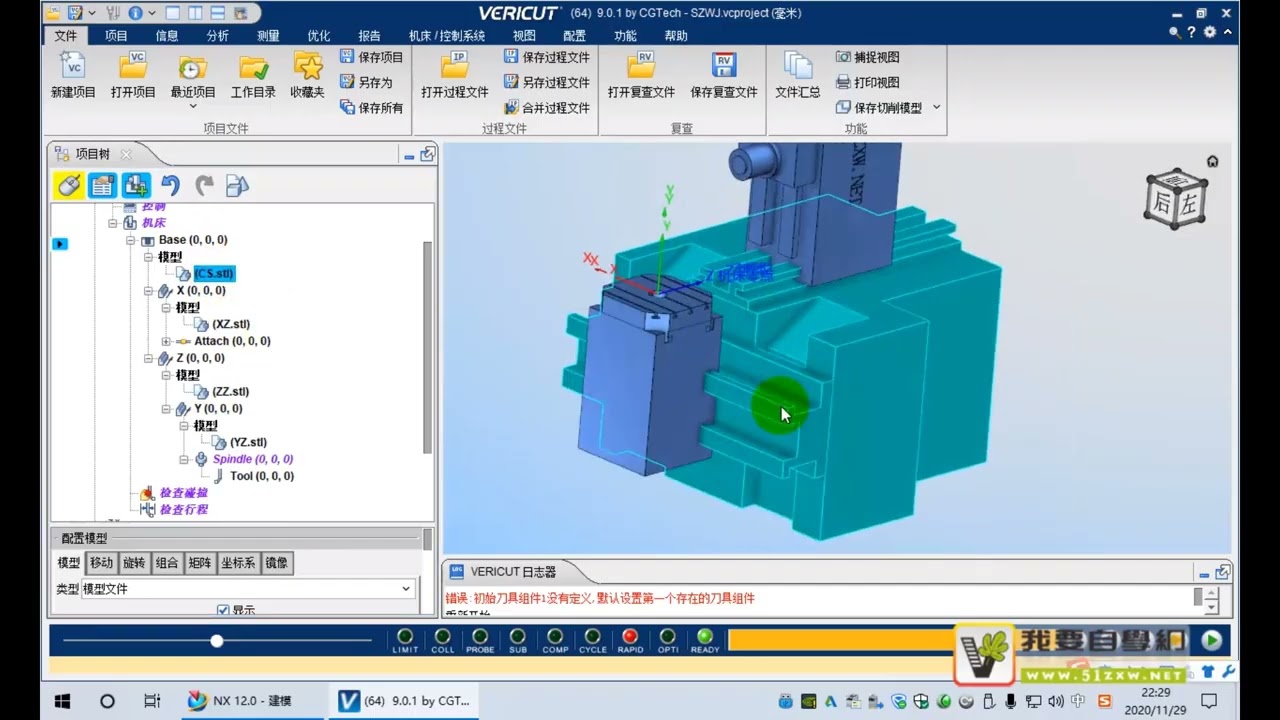1280x720 pixels.
Task: Collapse the Base (0, 0, 0) node
Action: click(x=130, y=240)
